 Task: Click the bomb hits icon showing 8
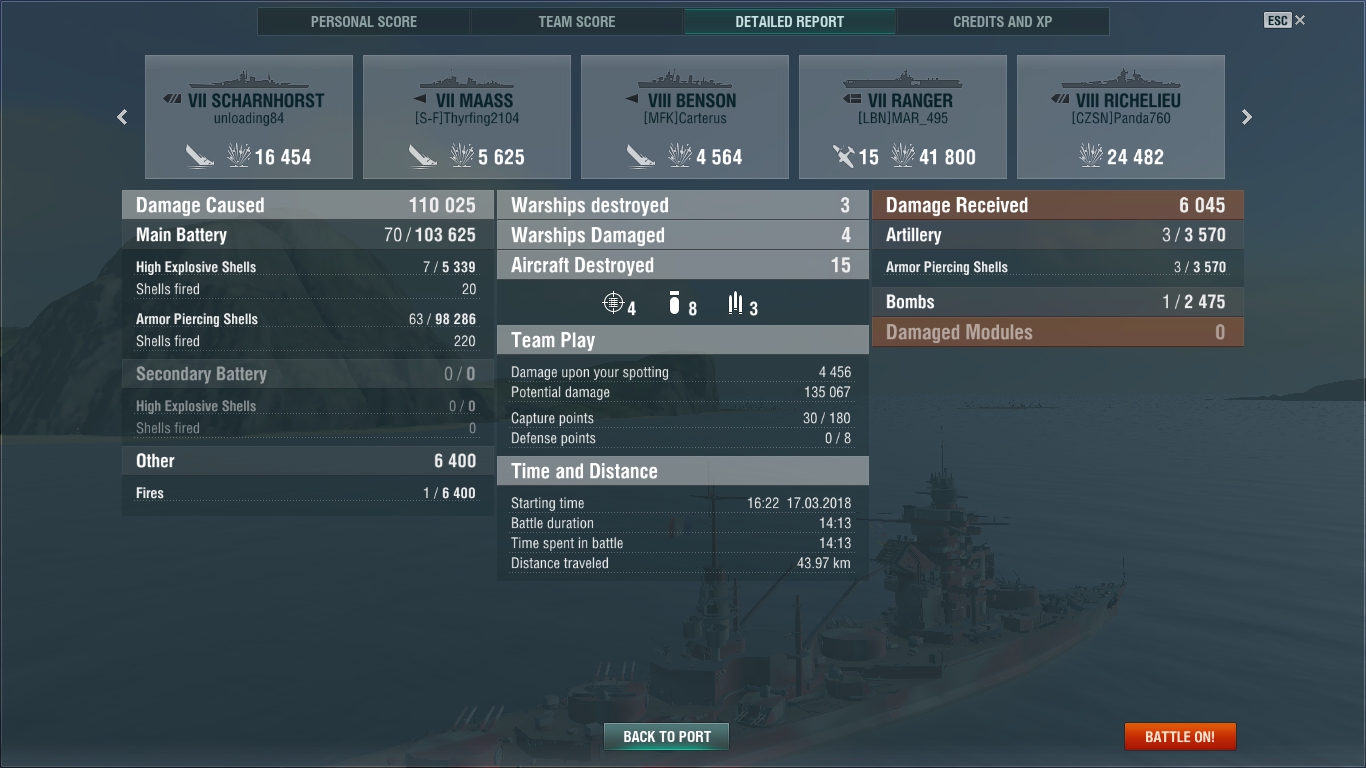point(674,302)
